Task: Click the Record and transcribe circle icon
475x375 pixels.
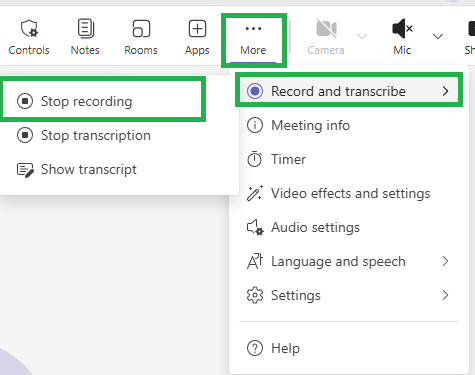Action: [255, 91]
